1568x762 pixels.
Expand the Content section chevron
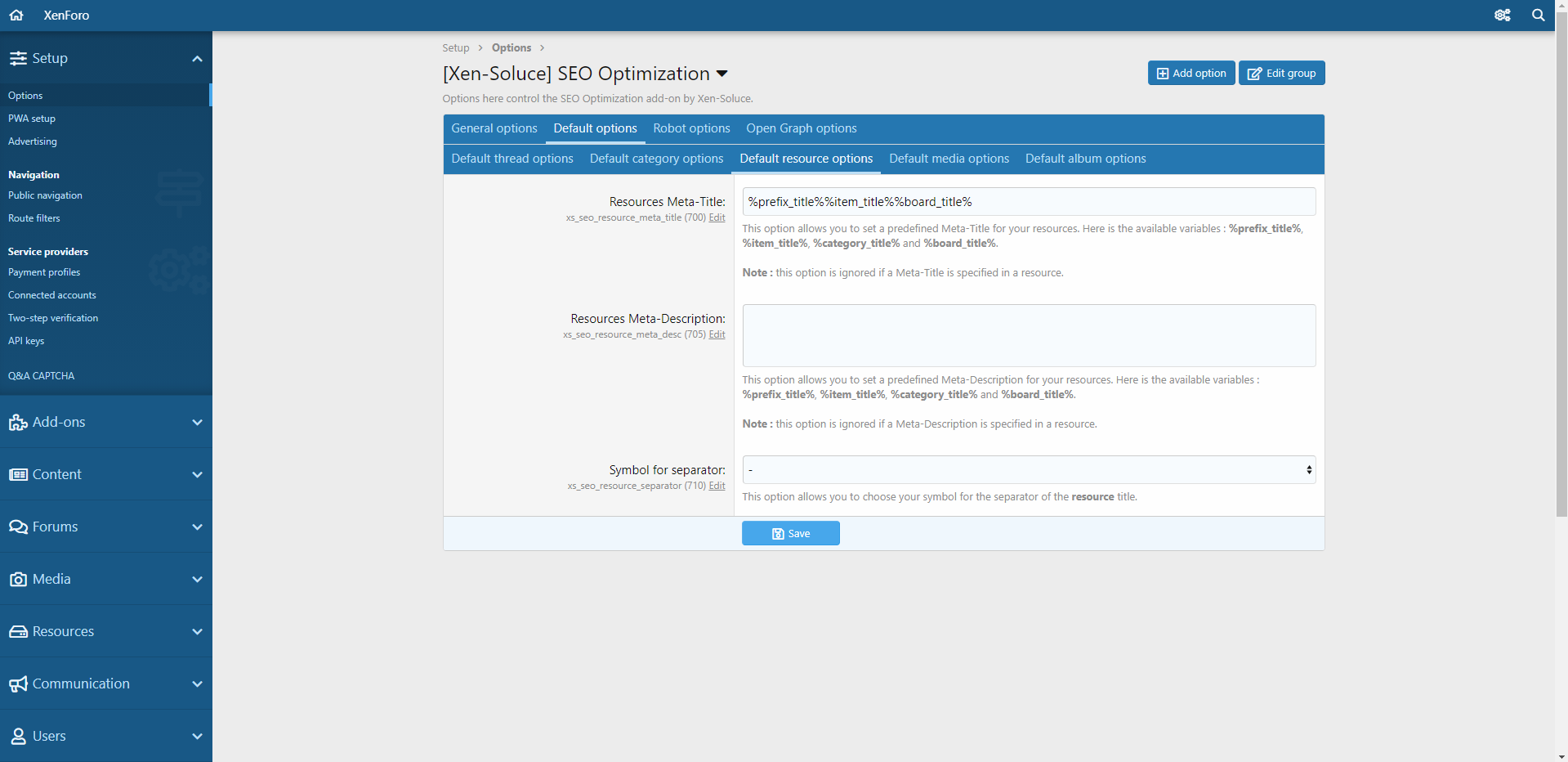[x=197, y=474]
